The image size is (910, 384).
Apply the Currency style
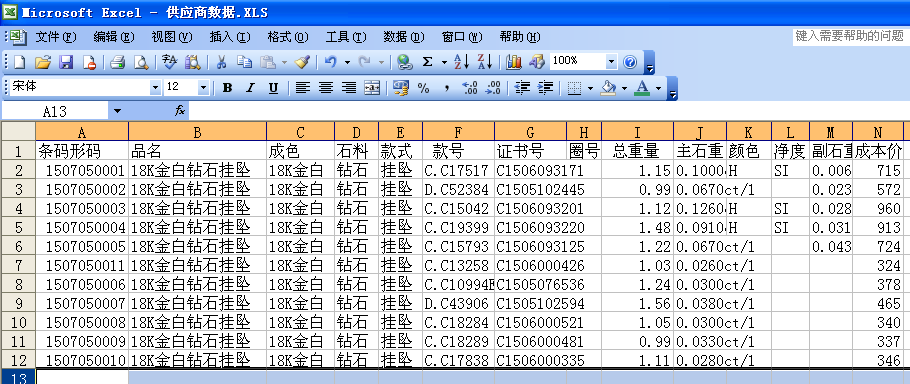click(x=400, y=88)
